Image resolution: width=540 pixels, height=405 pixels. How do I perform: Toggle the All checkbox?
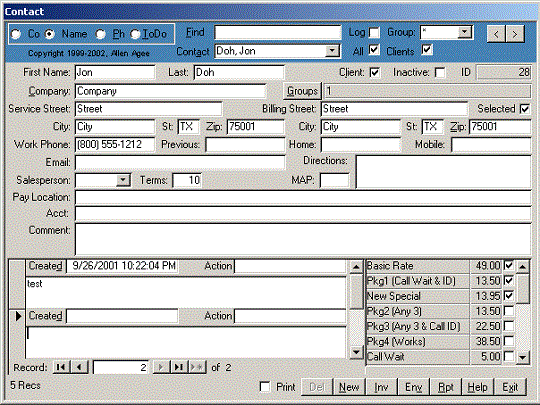click(x=374, y=50)
